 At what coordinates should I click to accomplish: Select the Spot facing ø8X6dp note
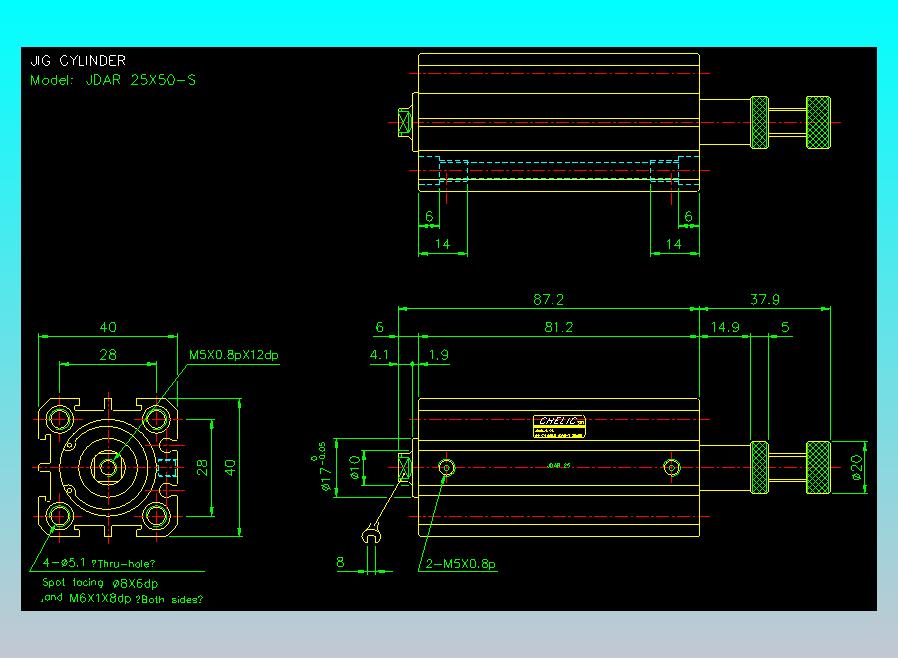[x=100, y=584]
